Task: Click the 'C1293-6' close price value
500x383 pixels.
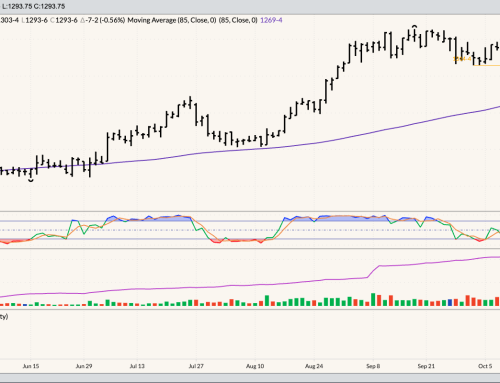Action: 64,20
